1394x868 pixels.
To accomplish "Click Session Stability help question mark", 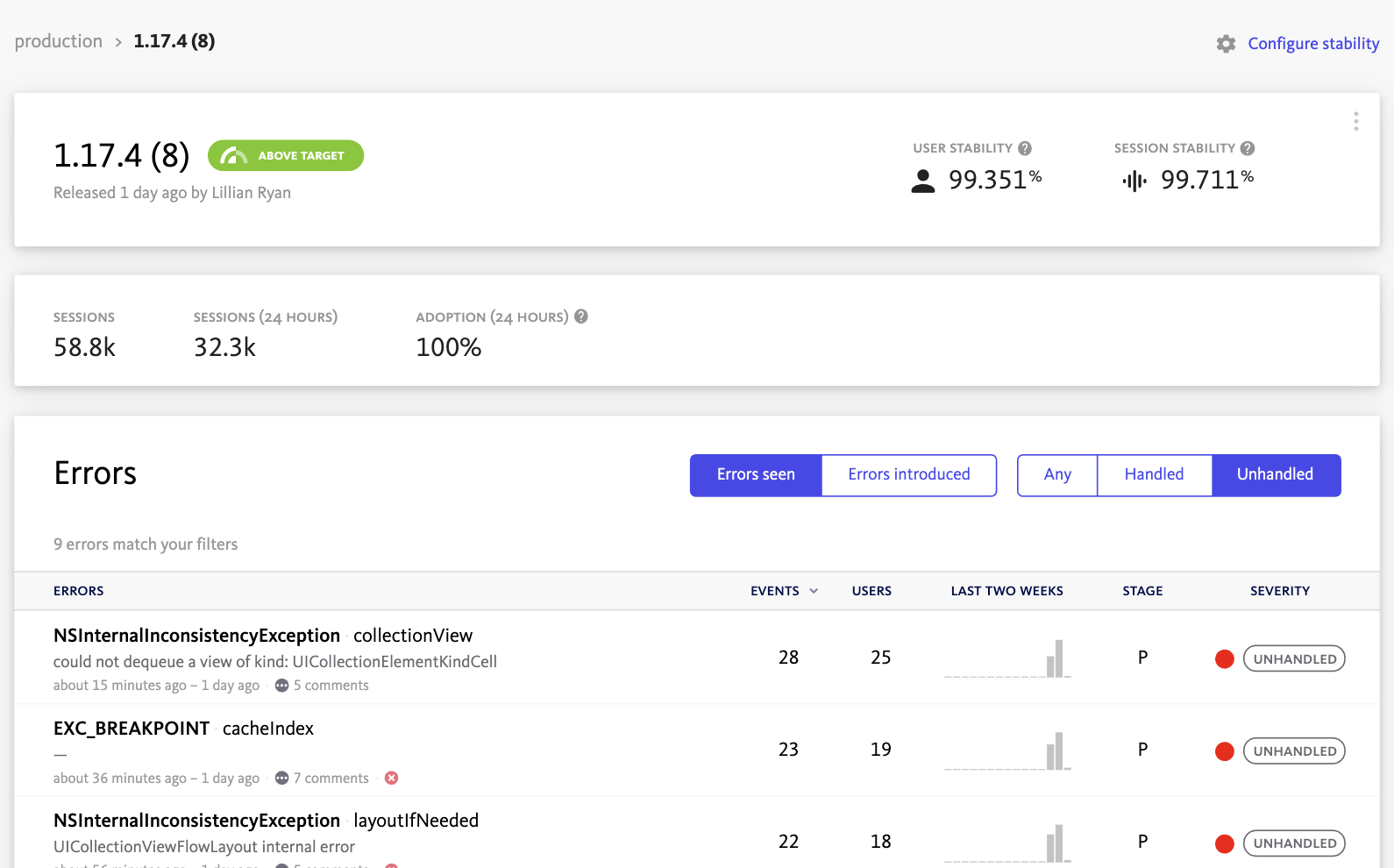I will 1248,148.
